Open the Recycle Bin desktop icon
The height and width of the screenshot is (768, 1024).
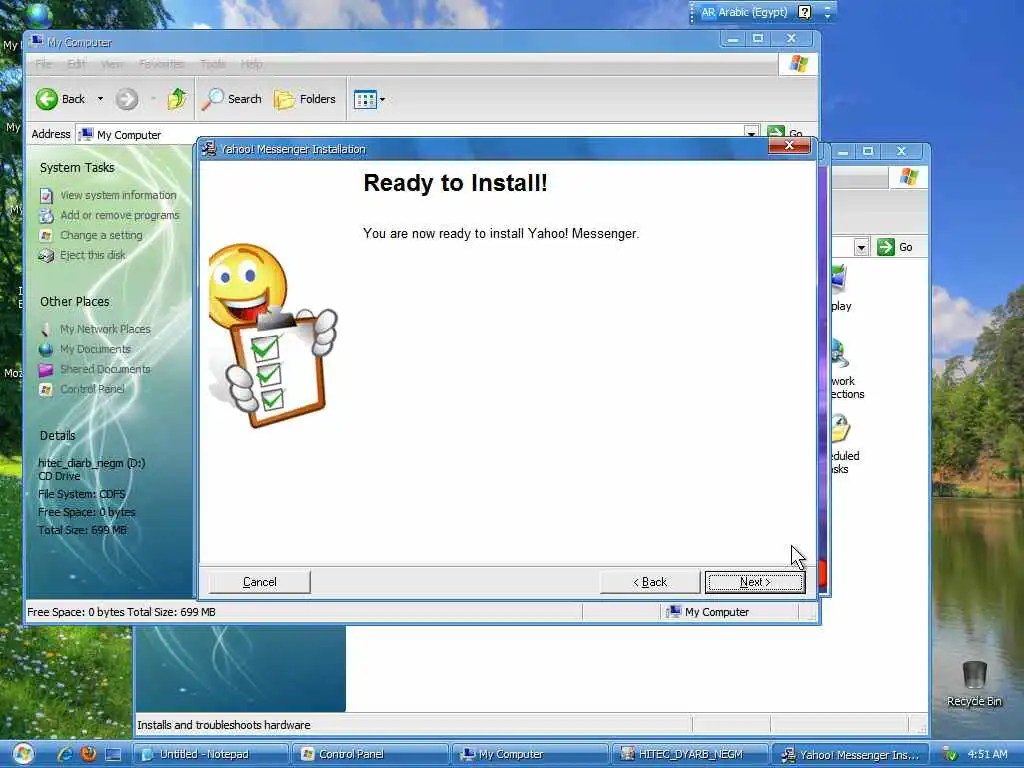click(974, 683)
